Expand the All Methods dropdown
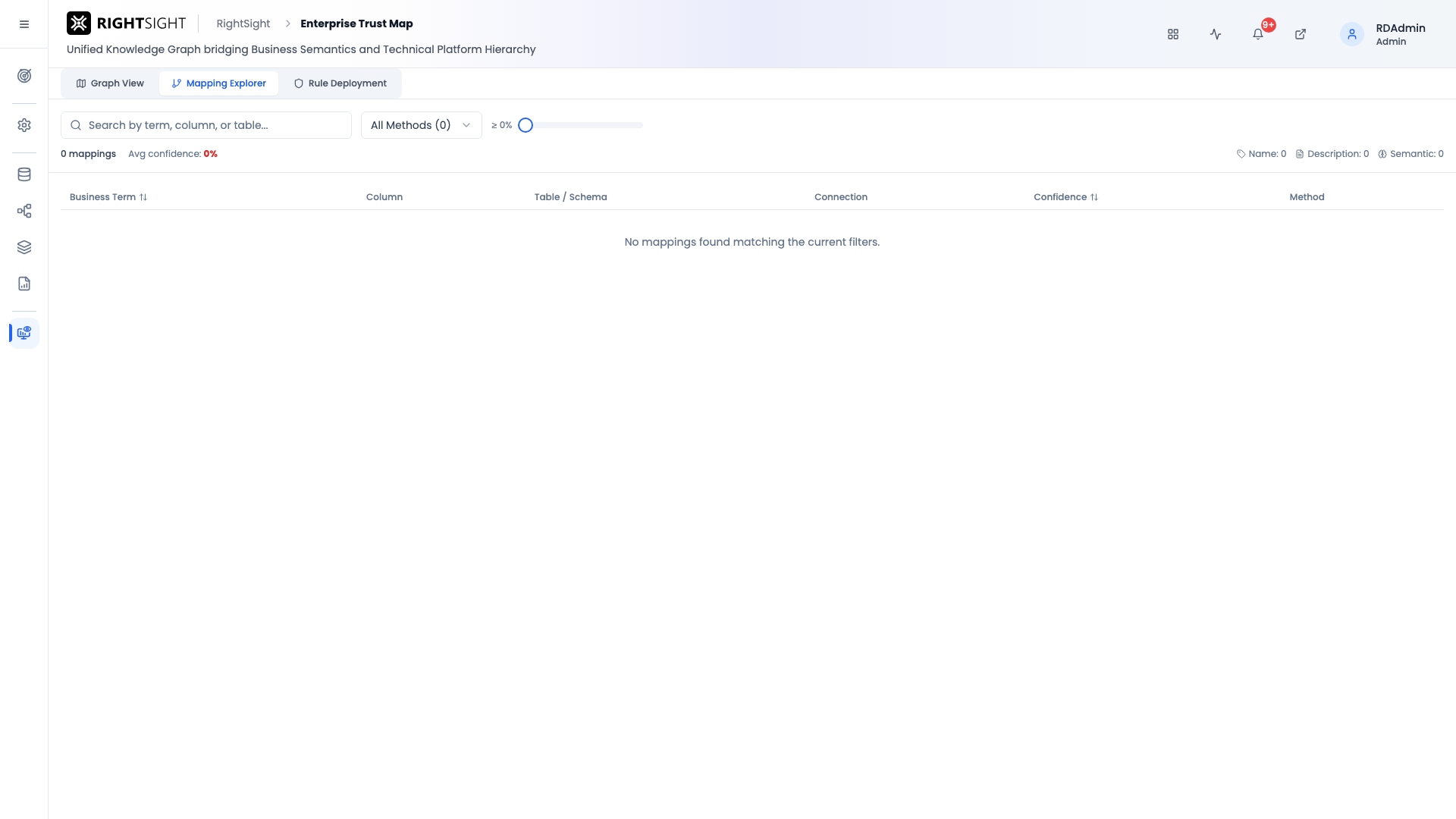Viewport: 1456px width, 819px height. [422, 125]
